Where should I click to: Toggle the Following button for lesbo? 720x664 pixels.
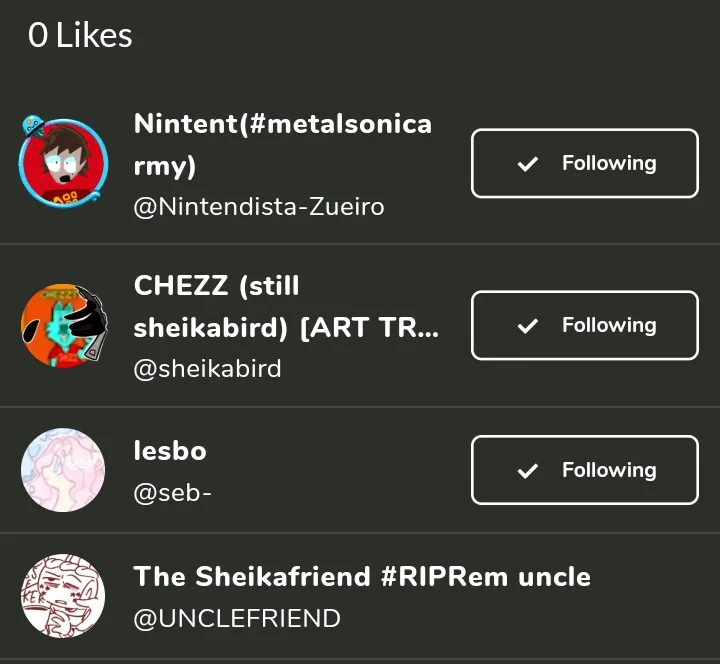[x=584, y=470]
